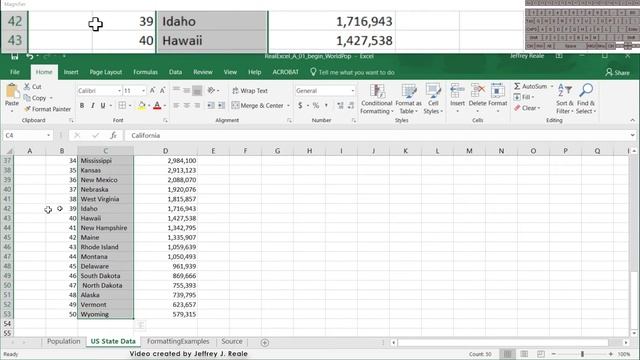
Task: Switch to the Page Layout ribbon tab
Action: (106, 72)
